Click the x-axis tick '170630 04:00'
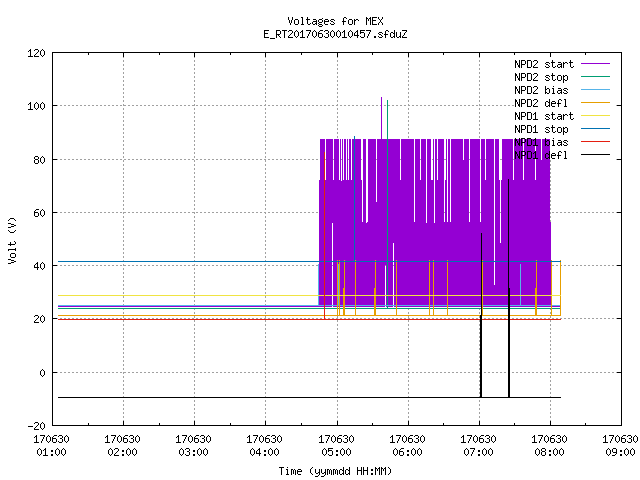The height and width of the screenshot is (480, 640). (x=264, y=446)
